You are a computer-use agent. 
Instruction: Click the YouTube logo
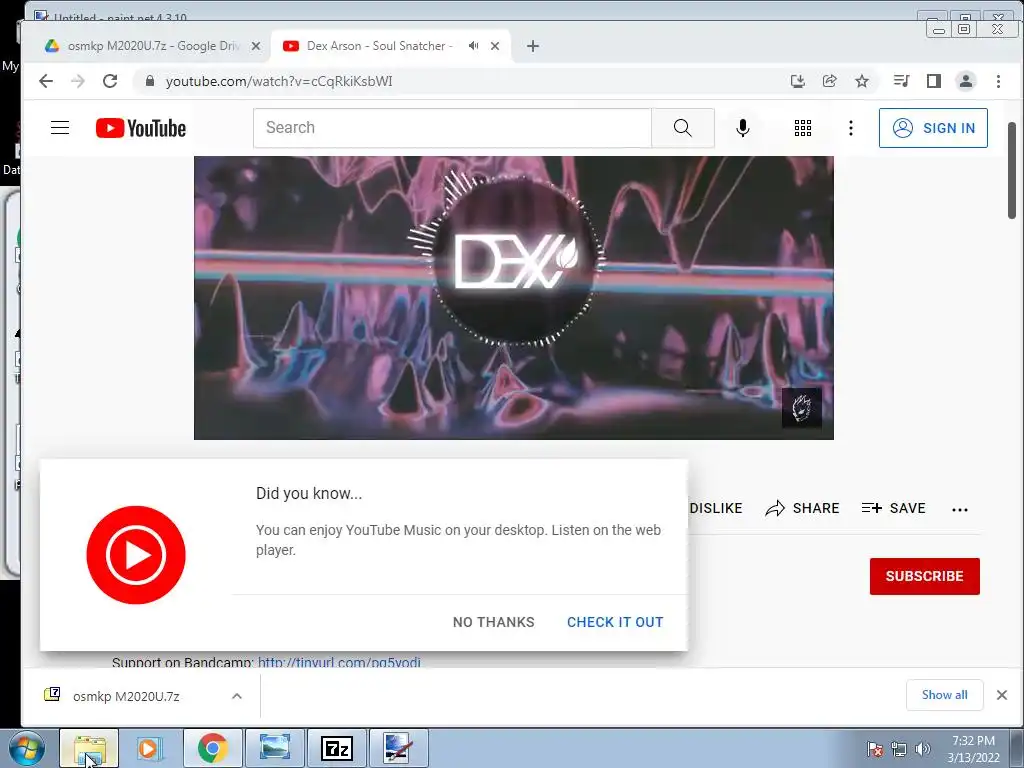tap(141, 128)
